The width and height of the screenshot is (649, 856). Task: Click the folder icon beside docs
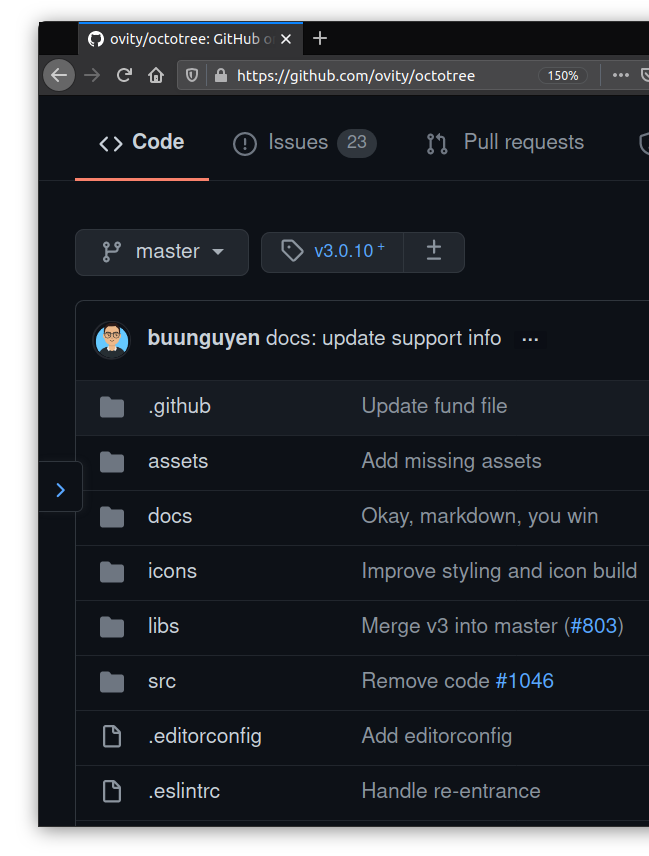coord(112,518)
